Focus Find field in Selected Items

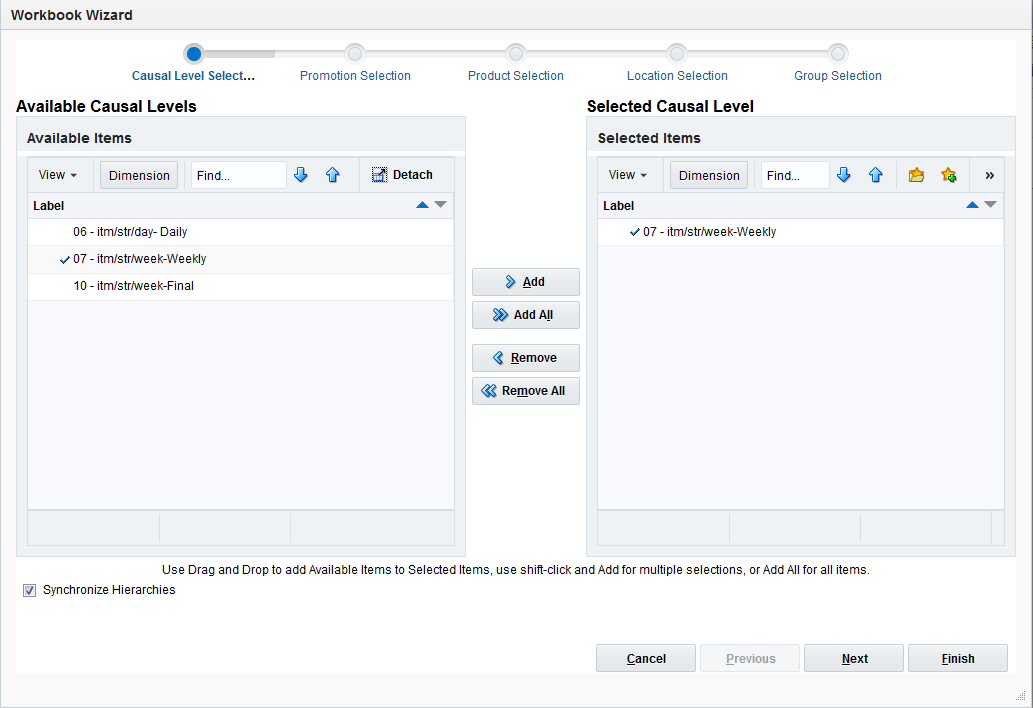tap(795, 175)
